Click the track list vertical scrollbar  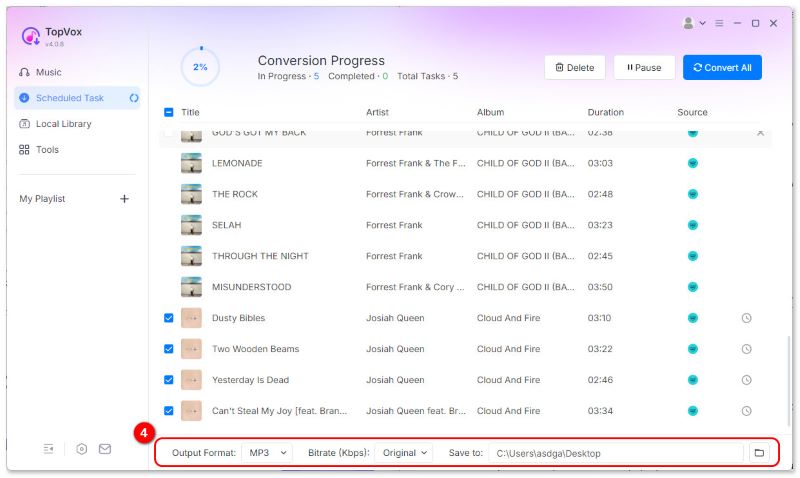coord(788,380)
